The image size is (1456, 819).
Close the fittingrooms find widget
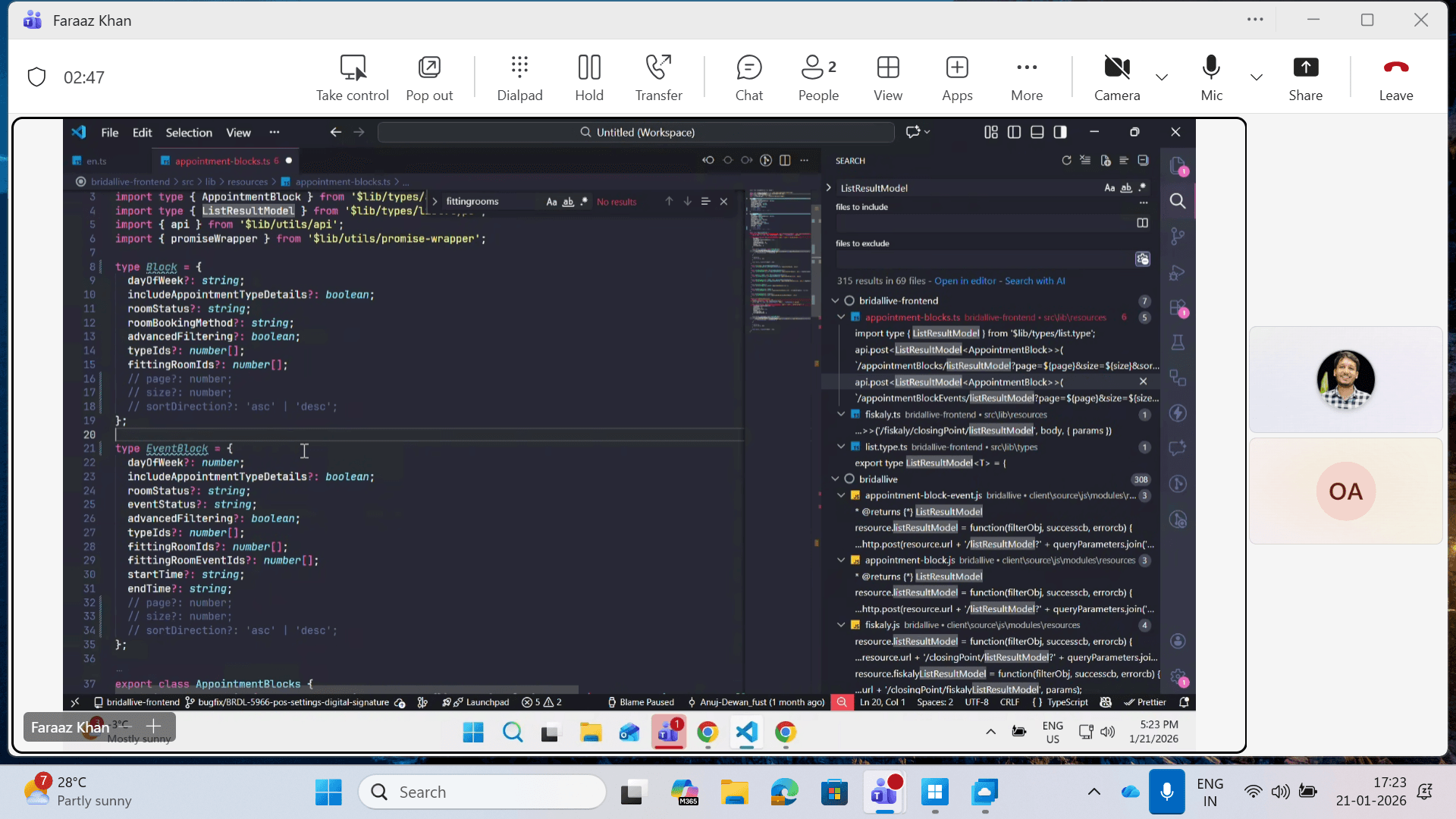[724, 202]
